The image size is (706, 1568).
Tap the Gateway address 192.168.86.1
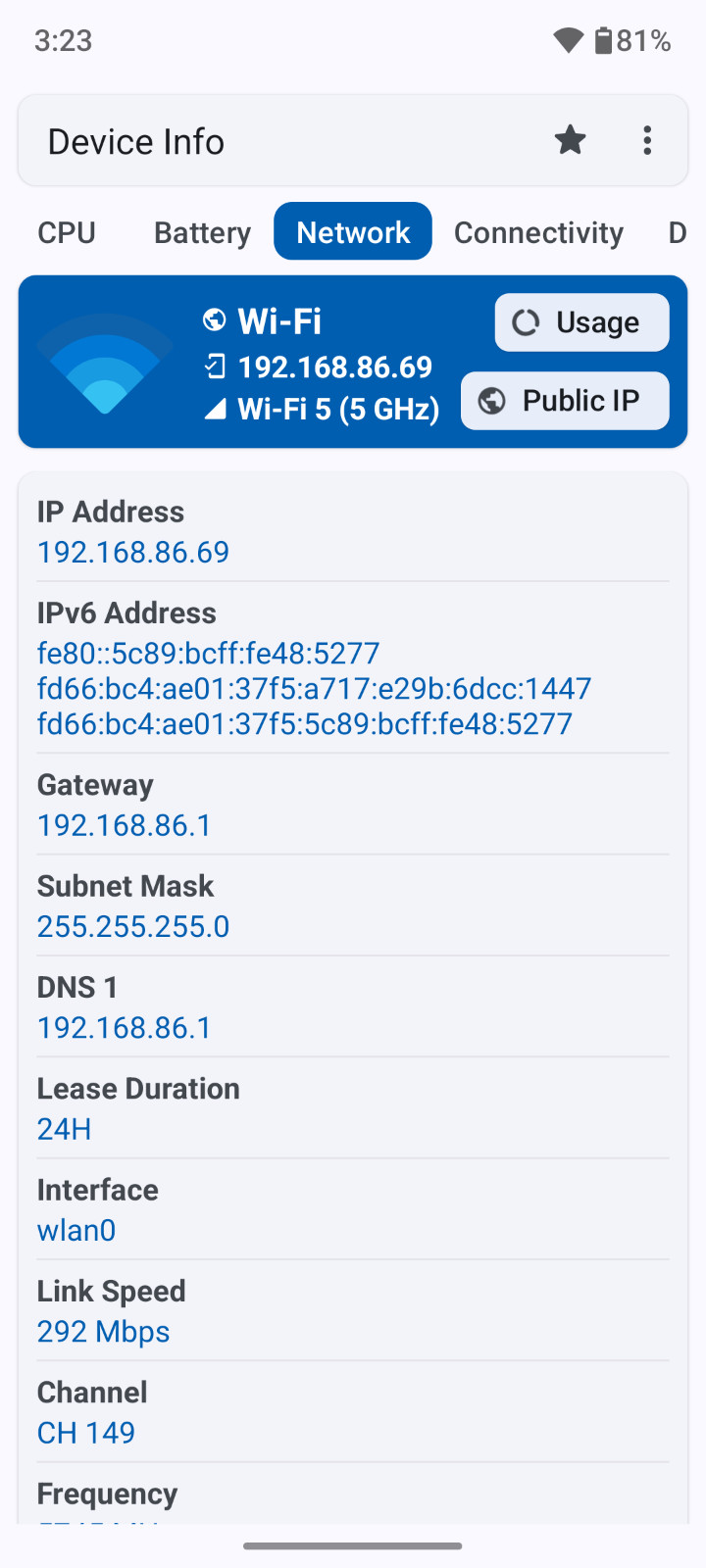pyautogui.click(x=125, y=825)
